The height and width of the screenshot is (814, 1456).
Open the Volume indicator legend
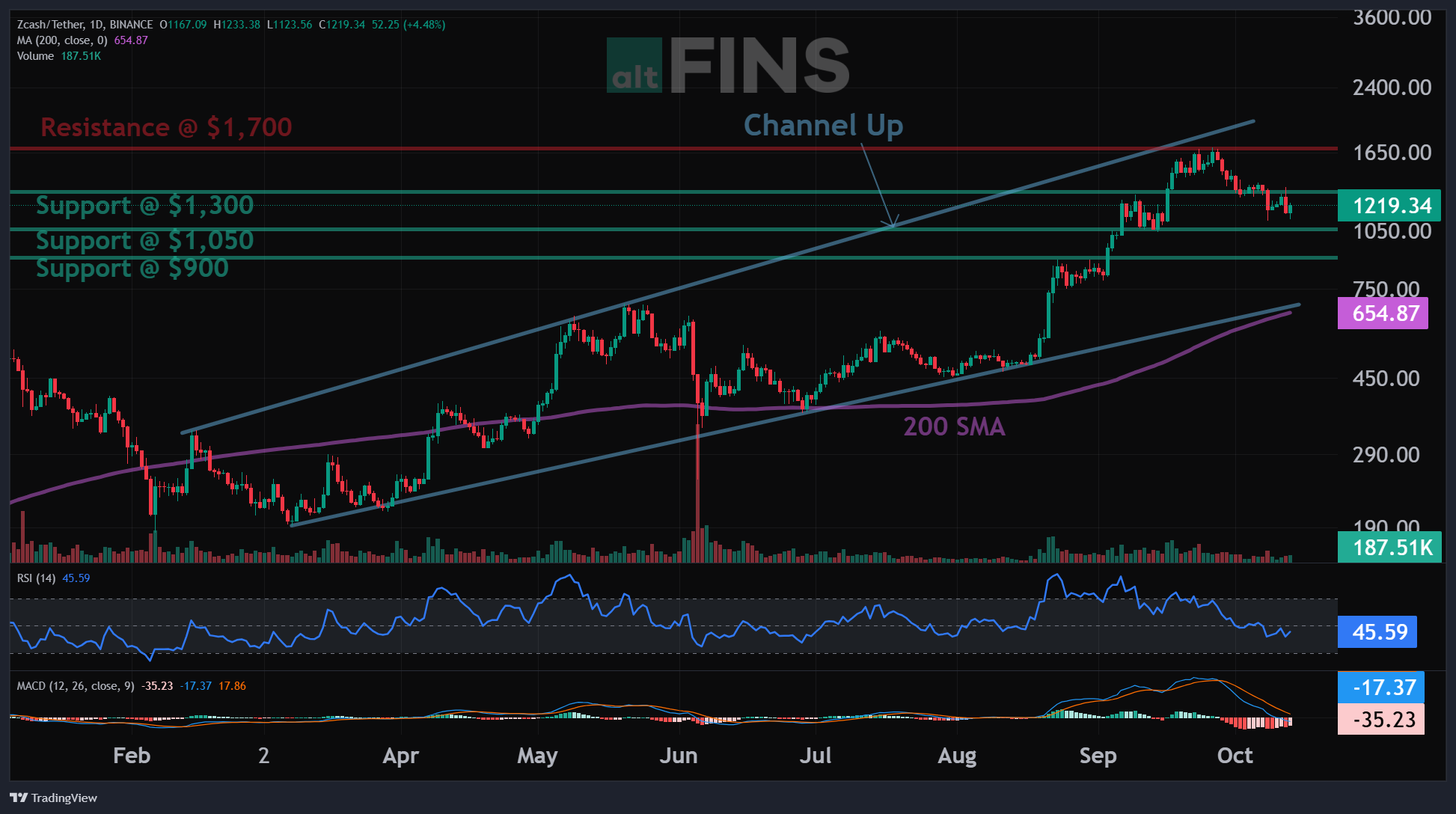point(35,56)
